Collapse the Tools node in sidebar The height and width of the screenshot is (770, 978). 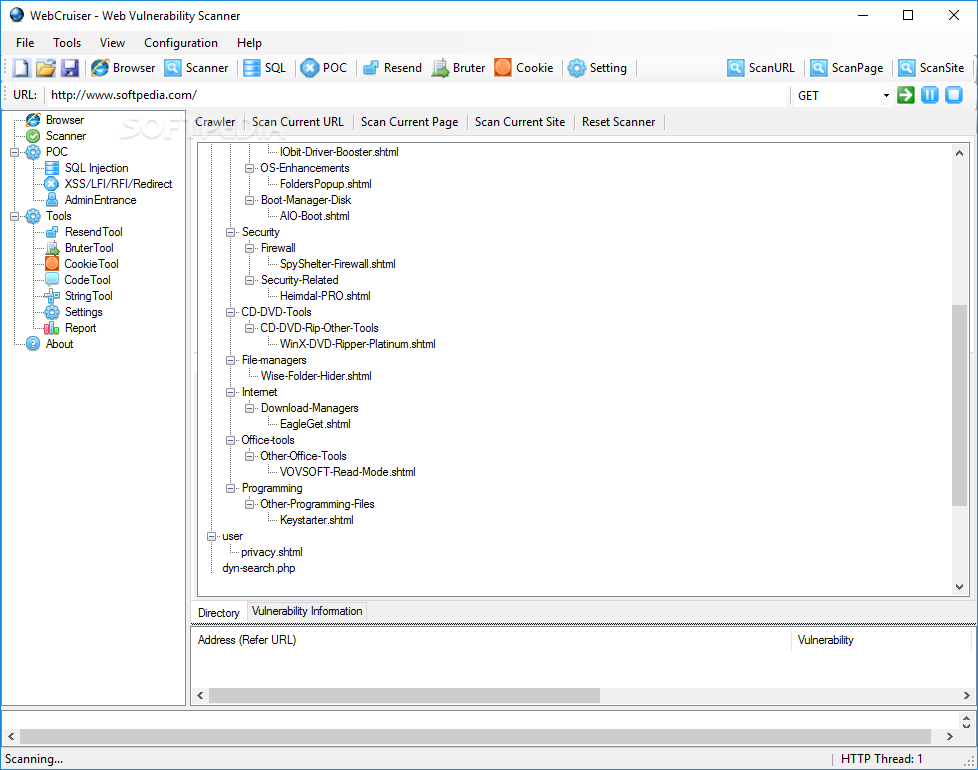[14, 216]
